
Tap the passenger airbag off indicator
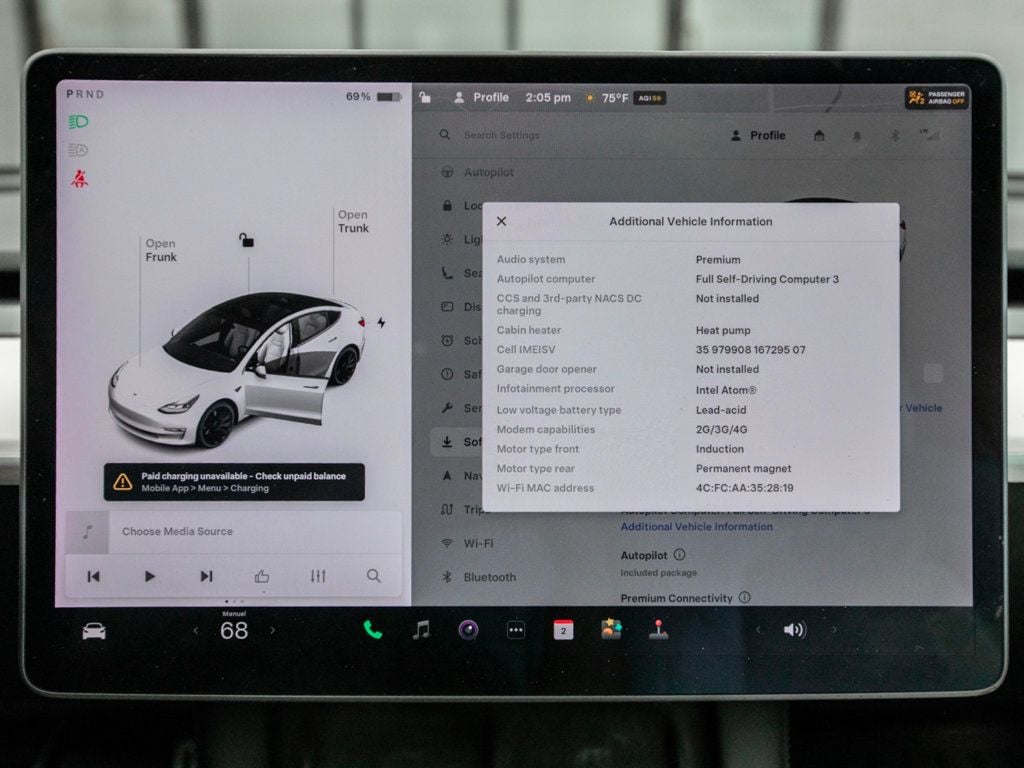(936, 98)
